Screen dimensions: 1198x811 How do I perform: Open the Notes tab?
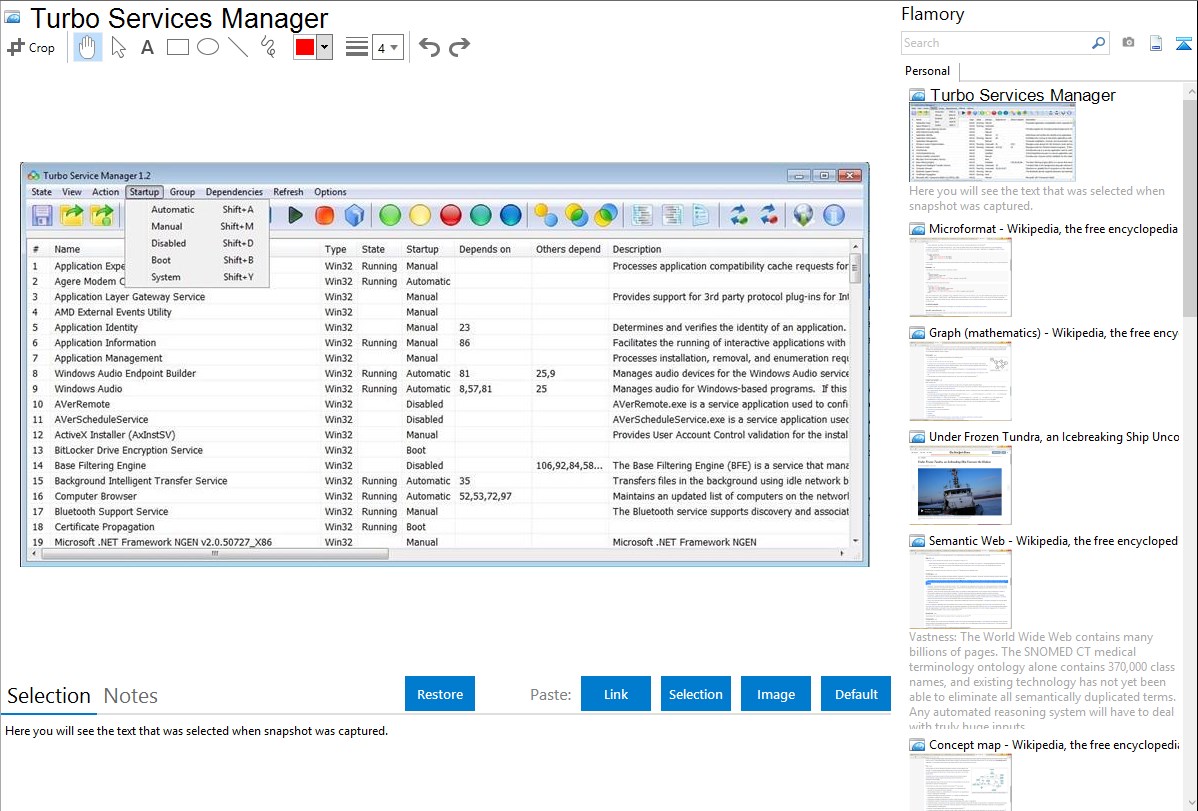[131, 696]
